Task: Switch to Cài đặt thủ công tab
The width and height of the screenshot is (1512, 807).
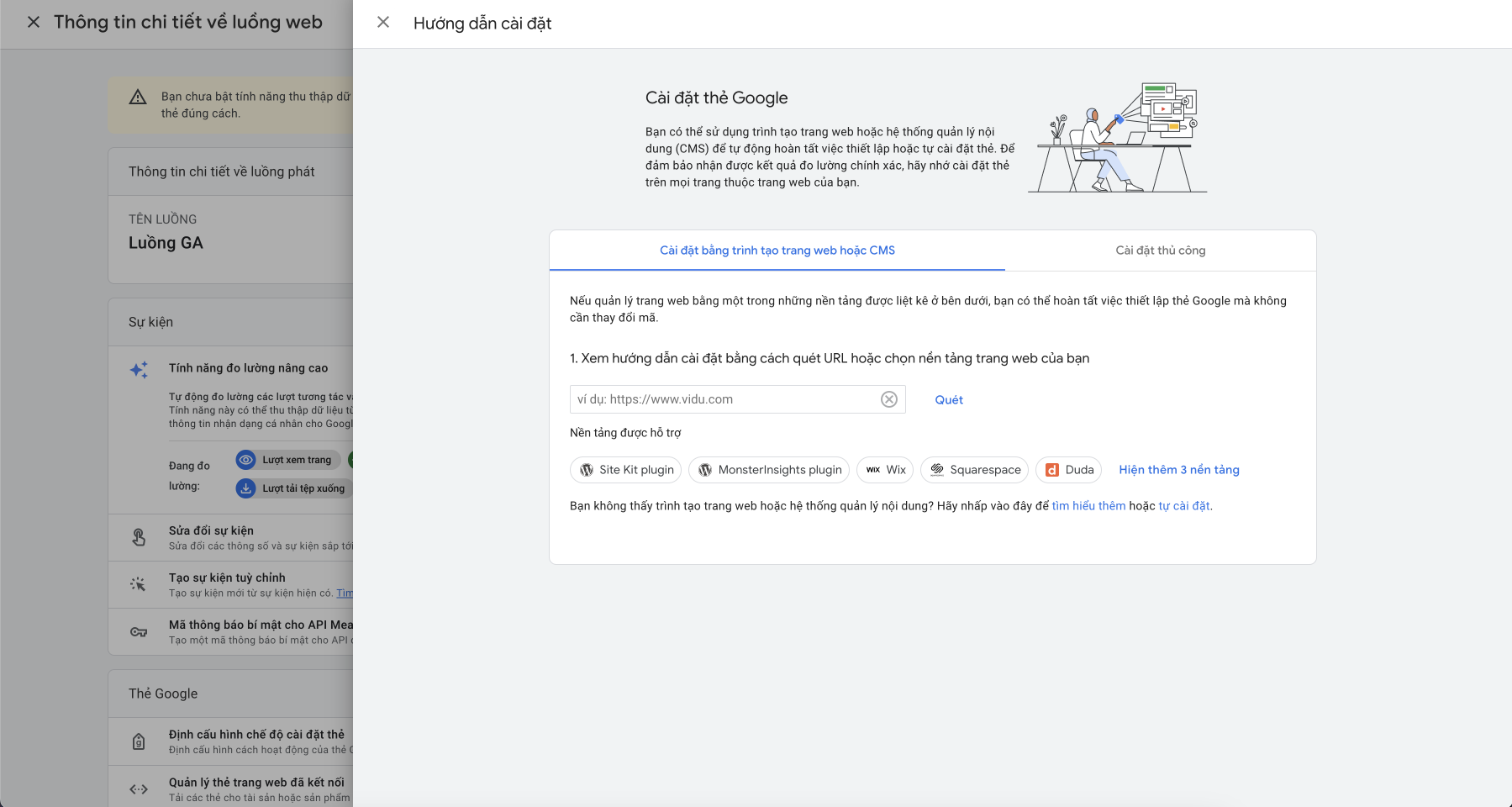Action: tap(1160, 251)
